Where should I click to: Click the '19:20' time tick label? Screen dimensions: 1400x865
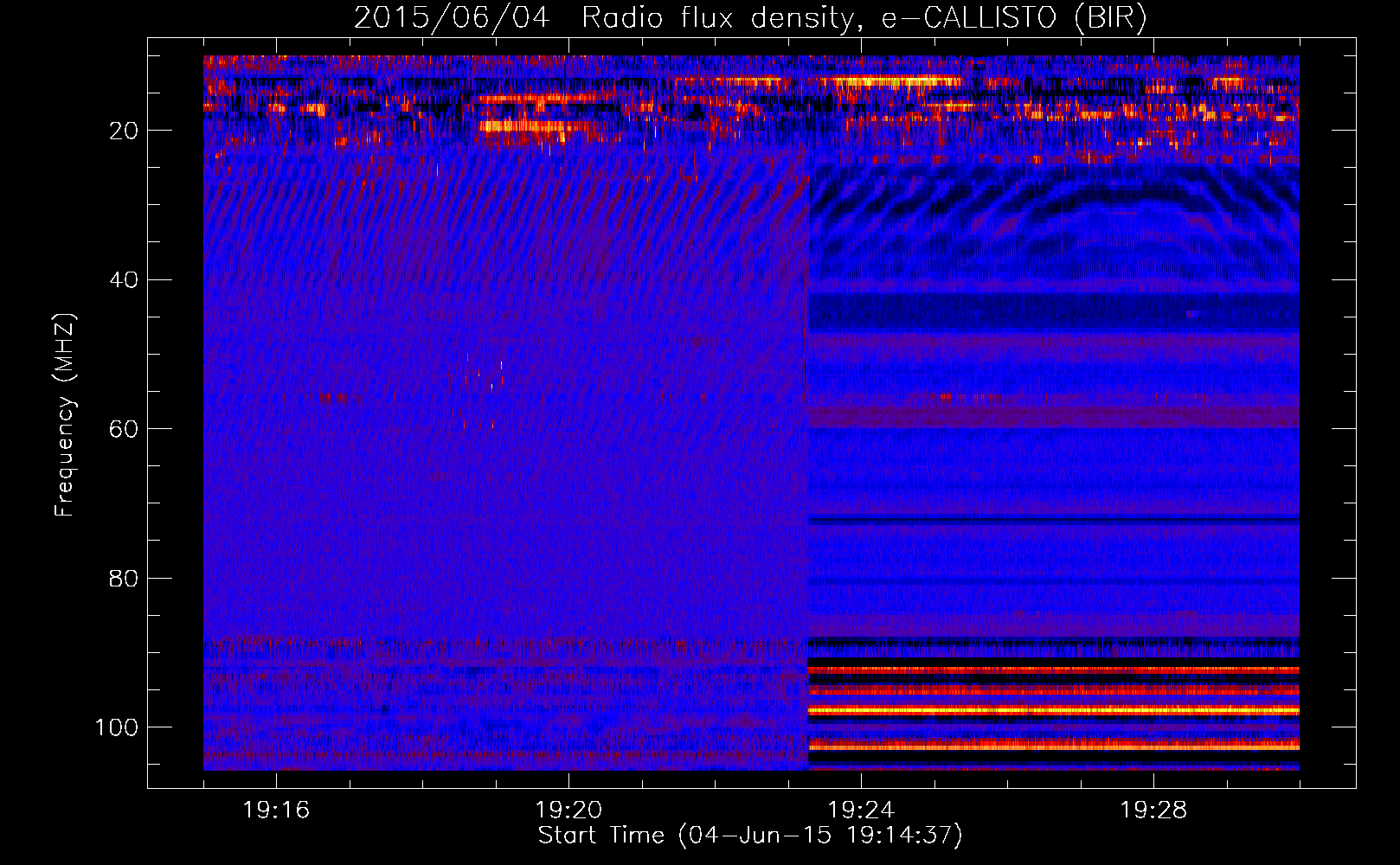[568, 811]
